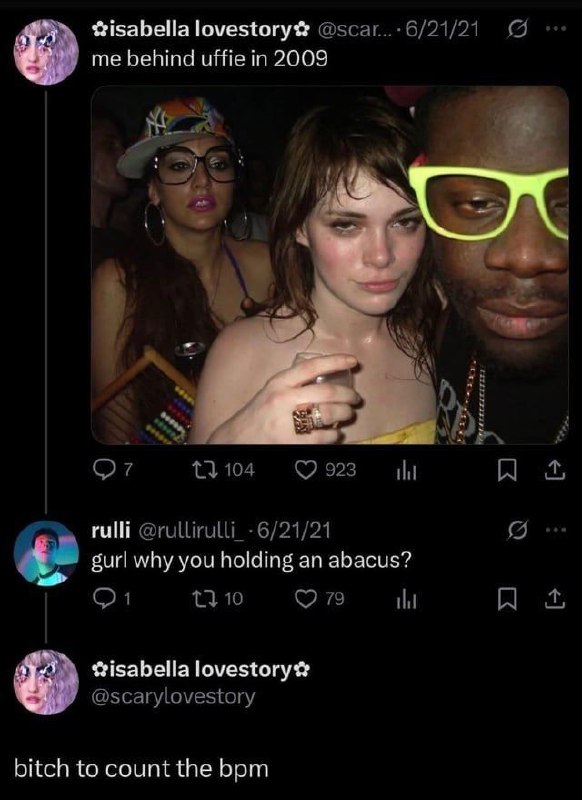582x800 pixels.
Task: Open the @scarylovestory profile link
Action: point(173,696)
